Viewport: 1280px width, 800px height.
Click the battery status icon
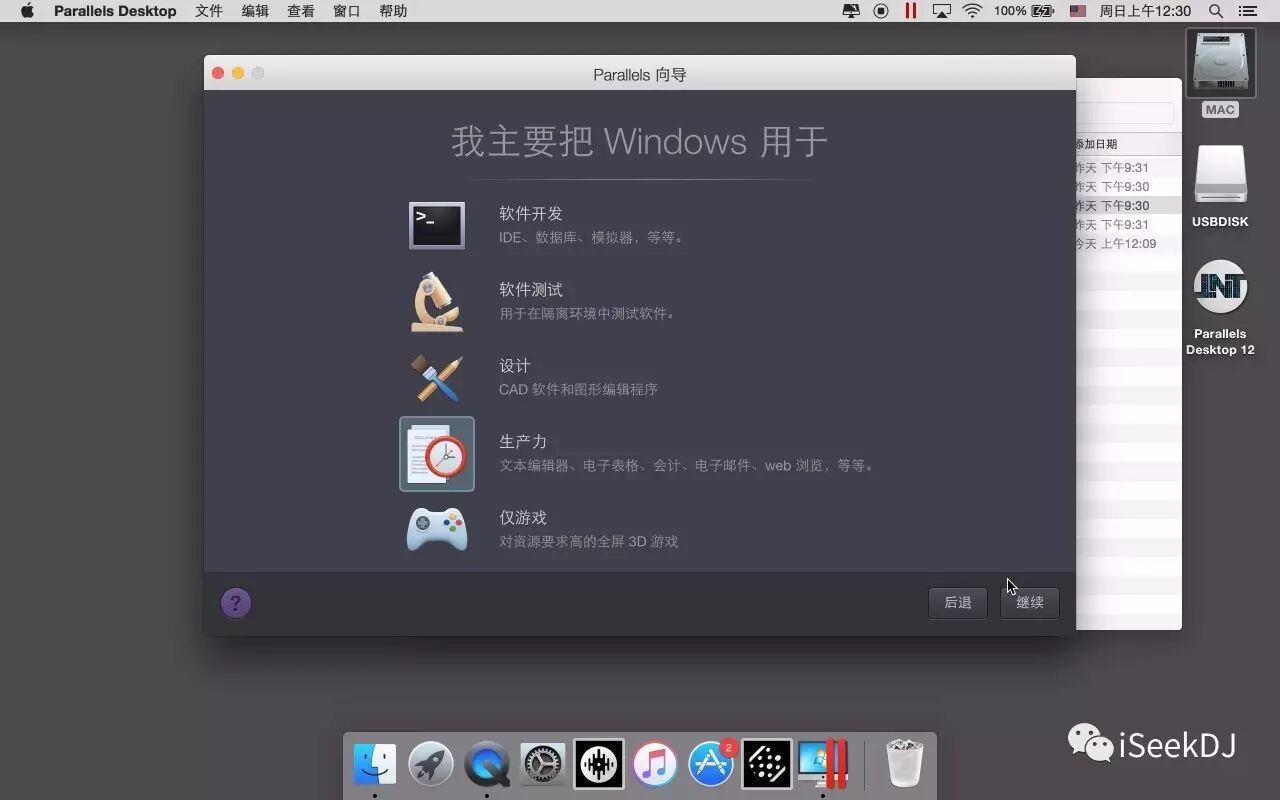pos(1042,11)
